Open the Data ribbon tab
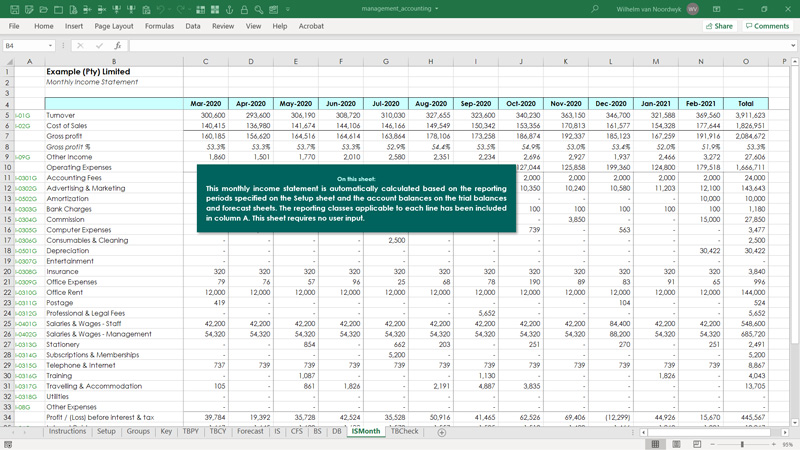 click(193, 26)
